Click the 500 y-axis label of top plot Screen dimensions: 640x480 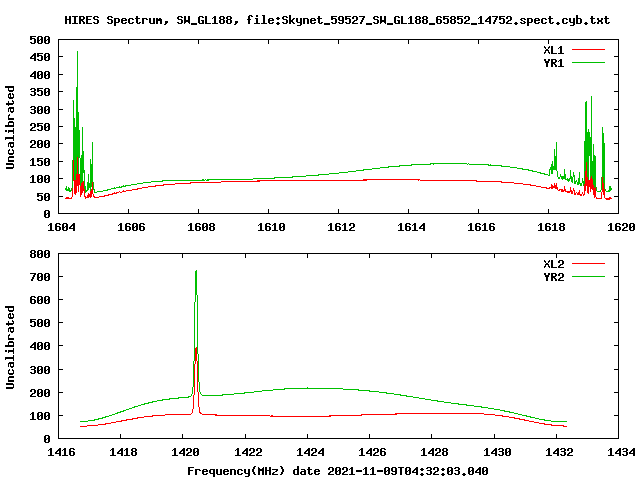coord(40,40)
